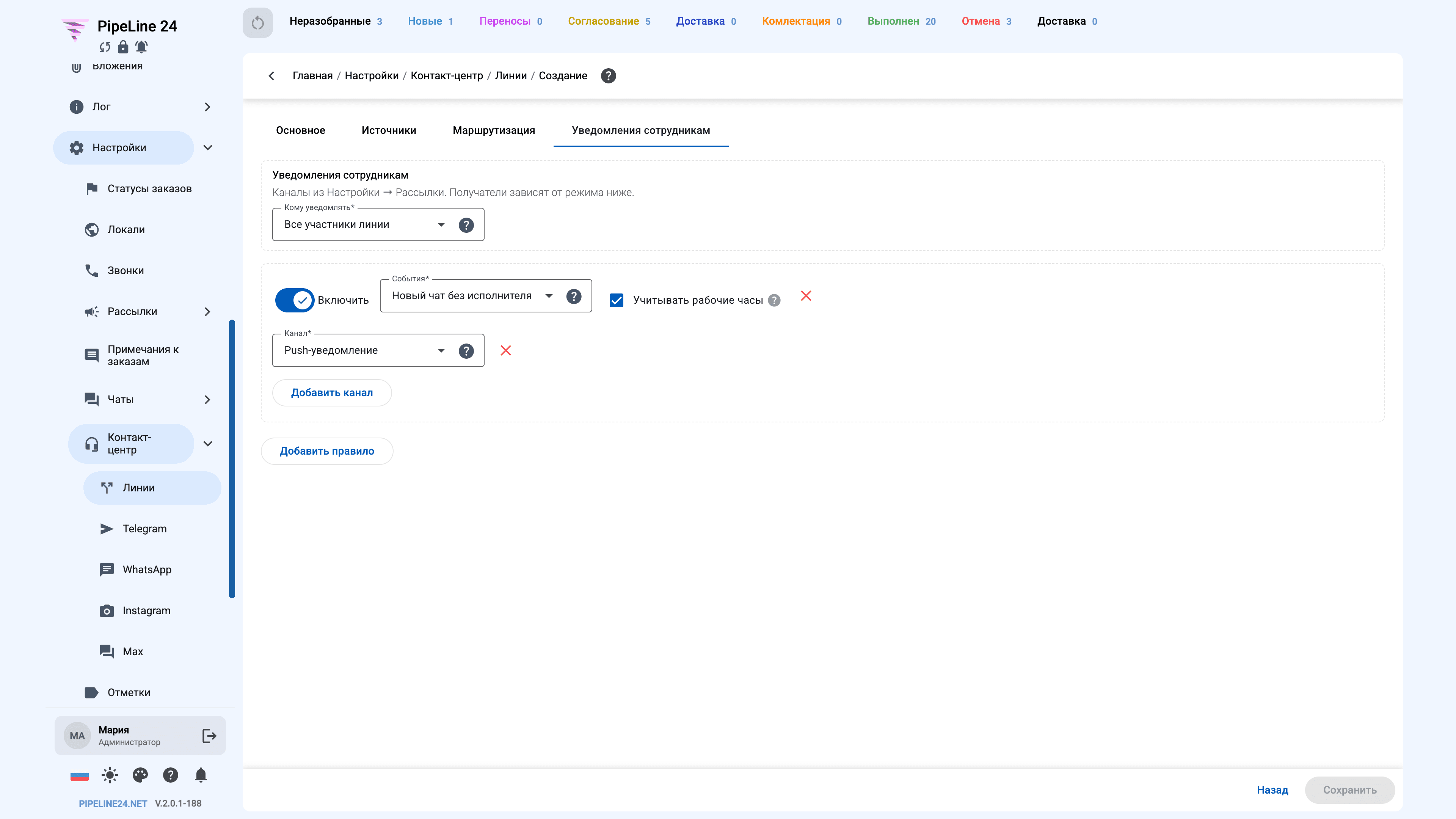This screenshot has height=819, width=1456.
Task: Show help for Учитывать рабочие часы
Action: [x=774, y=300]
